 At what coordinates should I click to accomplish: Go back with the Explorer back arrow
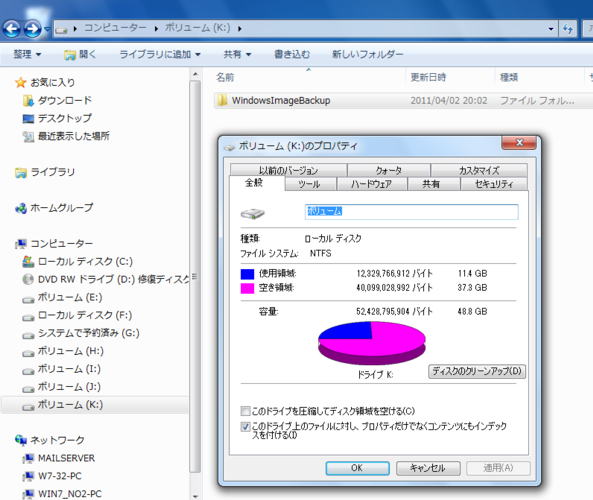(x=11, y=29)
